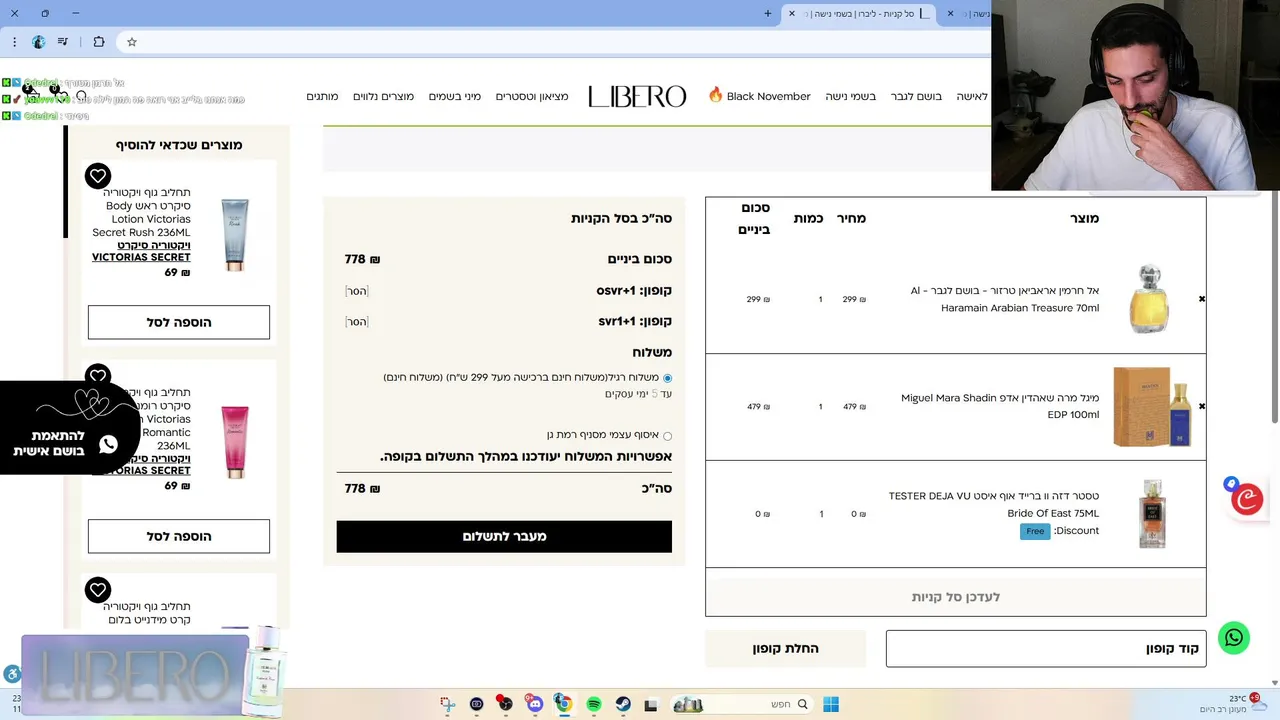
Task: Open the בשמי נישה menu item
Action: [850, 96]
